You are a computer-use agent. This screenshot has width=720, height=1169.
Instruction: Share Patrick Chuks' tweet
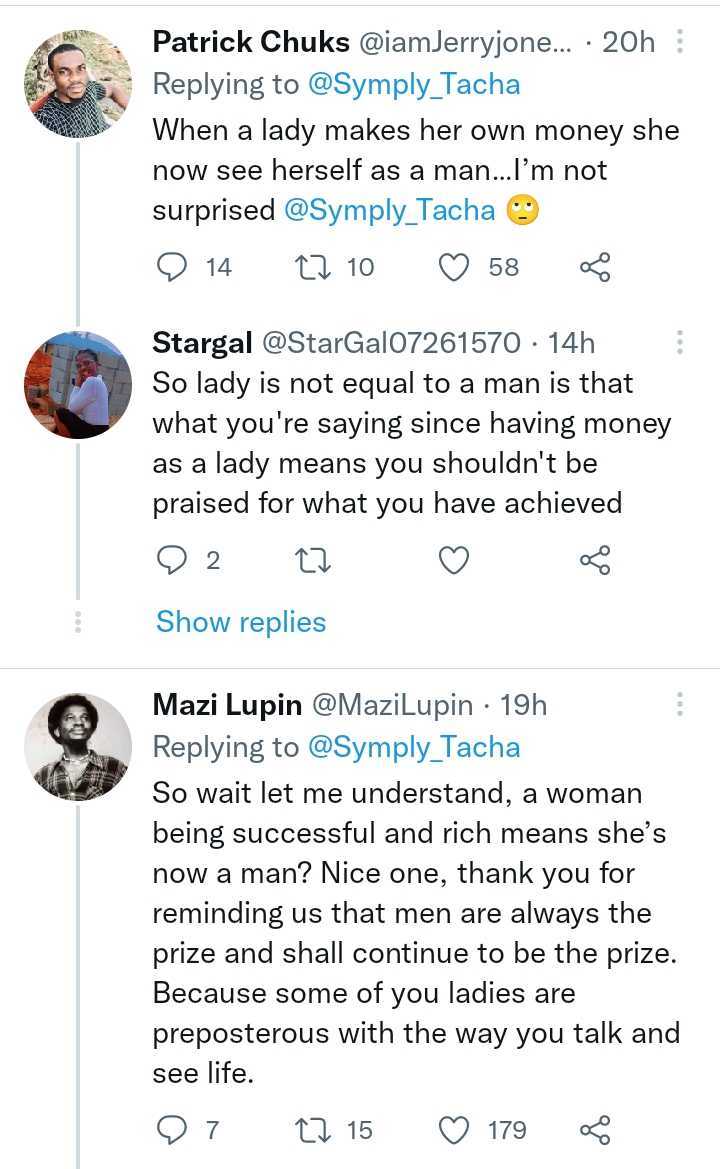(595, 267)
